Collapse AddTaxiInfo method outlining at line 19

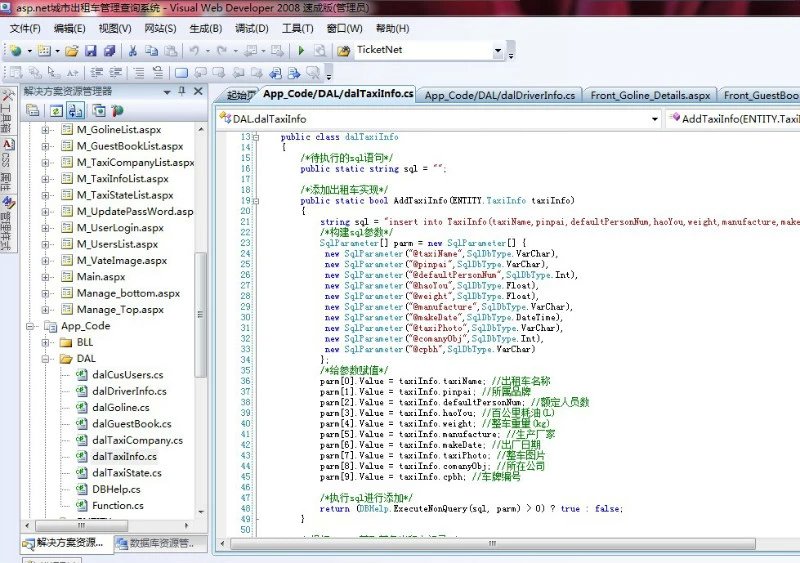pyautogui.click(x=256, y=201)
